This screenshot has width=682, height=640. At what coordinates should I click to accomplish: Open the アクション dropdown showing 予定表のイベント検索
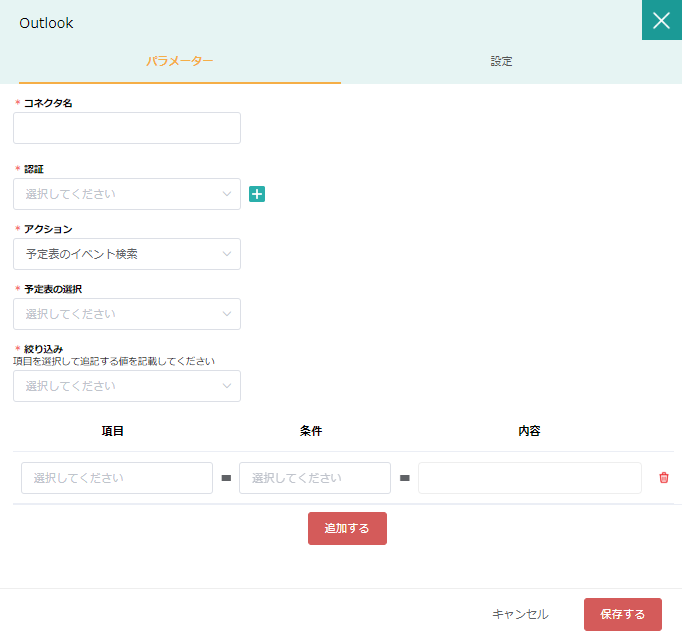pyautogui.click(x=127, y=254)
